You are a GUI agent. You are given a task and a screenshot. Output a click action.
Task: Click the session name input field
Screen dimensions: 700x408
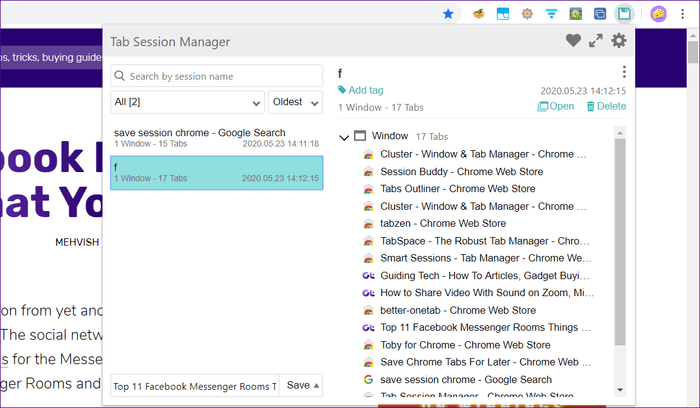tap(195, 386)
